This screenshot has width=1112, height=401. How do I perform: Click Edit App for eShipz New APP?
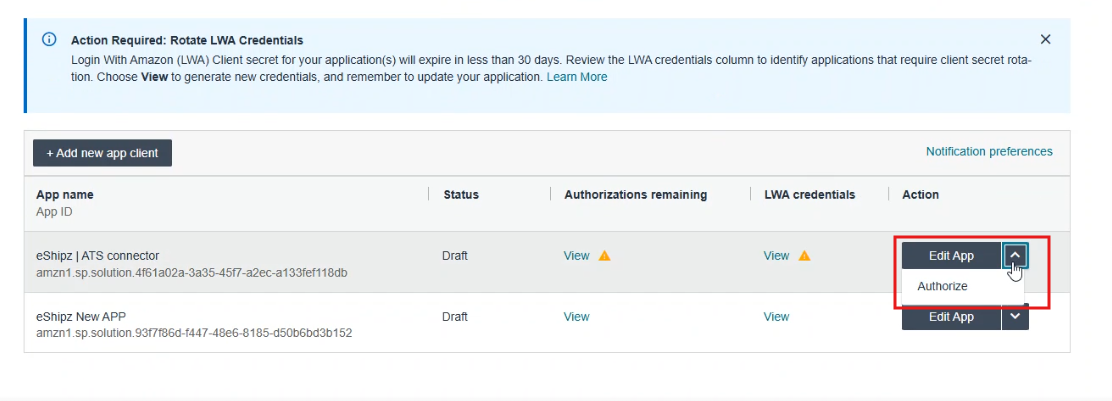click(950, 317)
